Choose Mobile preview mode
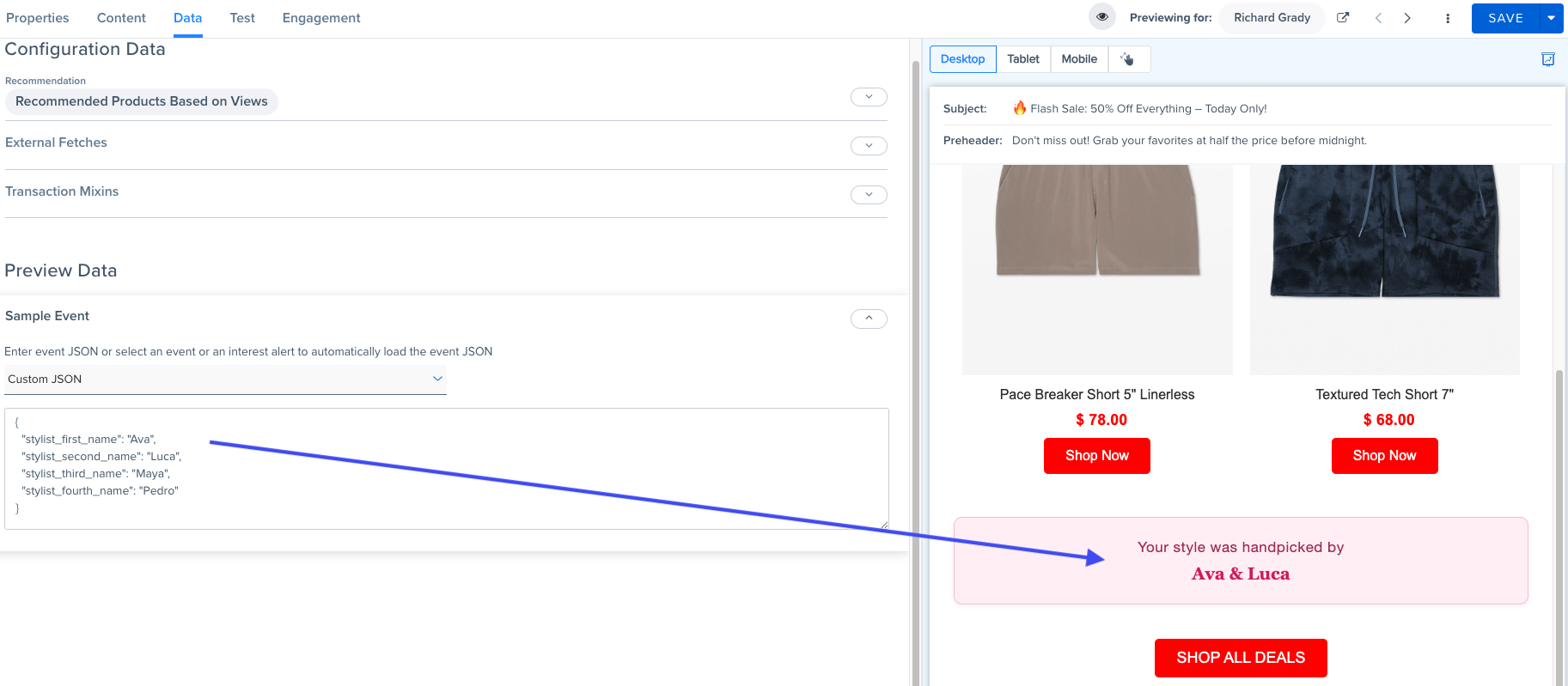The height and width of the screenshot is (686, 1568). [1079, 59]
